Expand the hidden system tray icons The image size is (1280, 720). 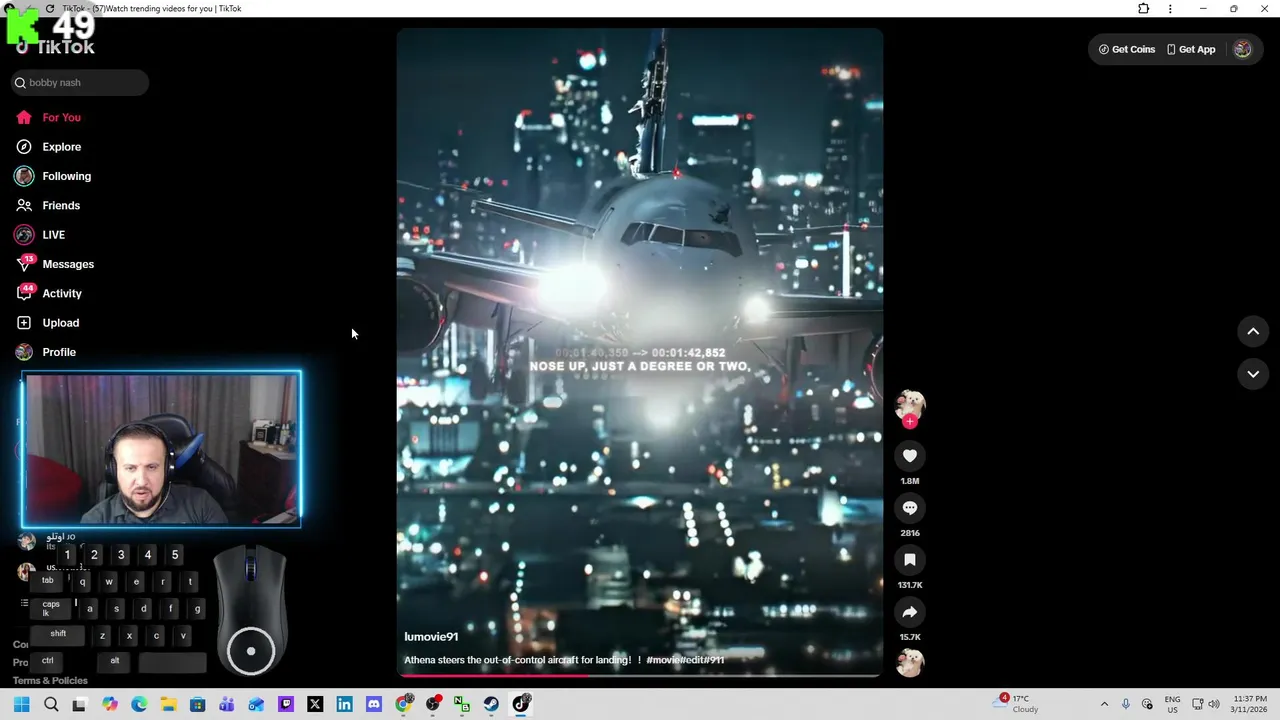click(1104, 705)
